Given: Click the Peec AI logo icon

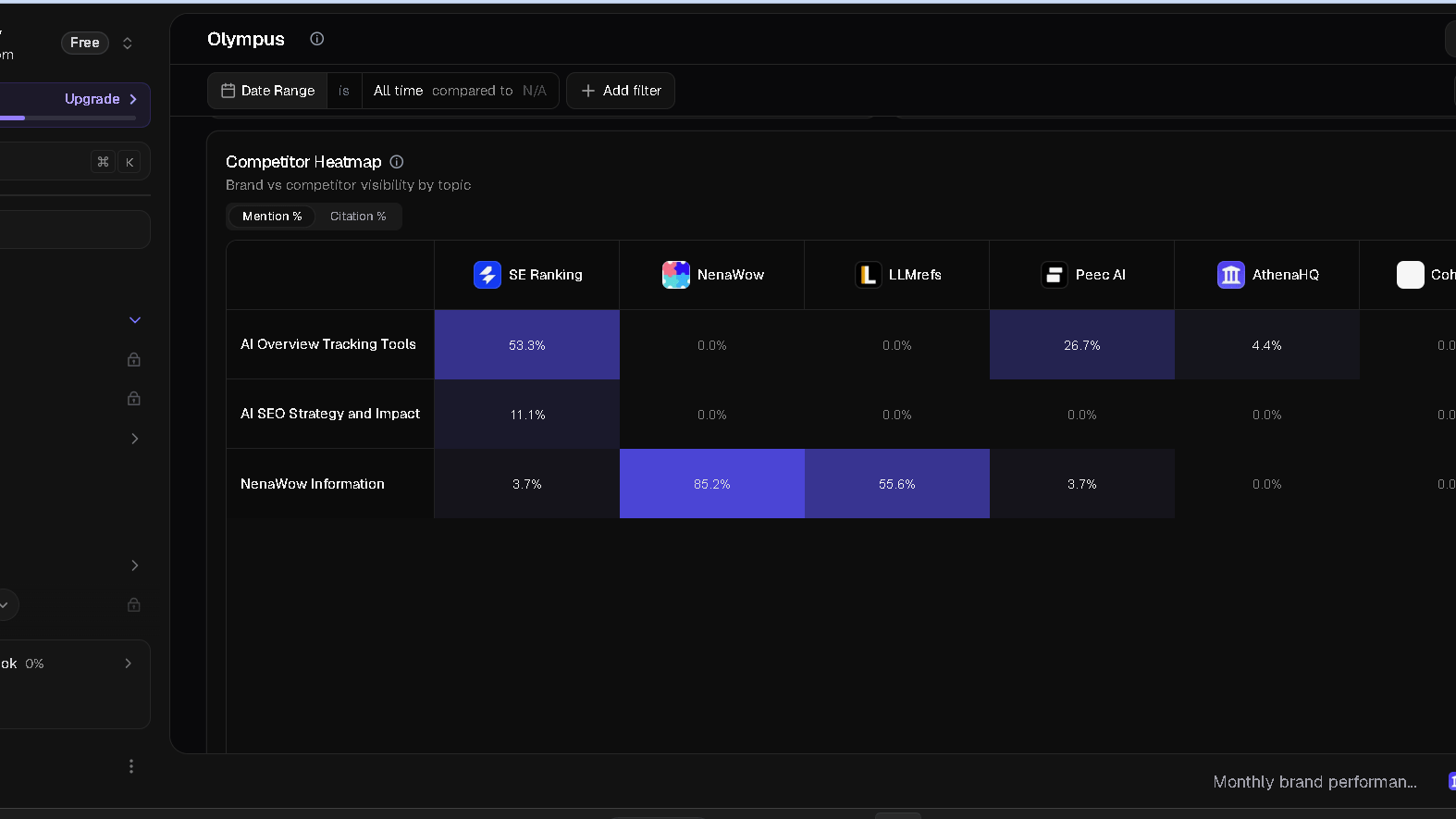Looking at the screenshot, I should [x=1055, y=275].
